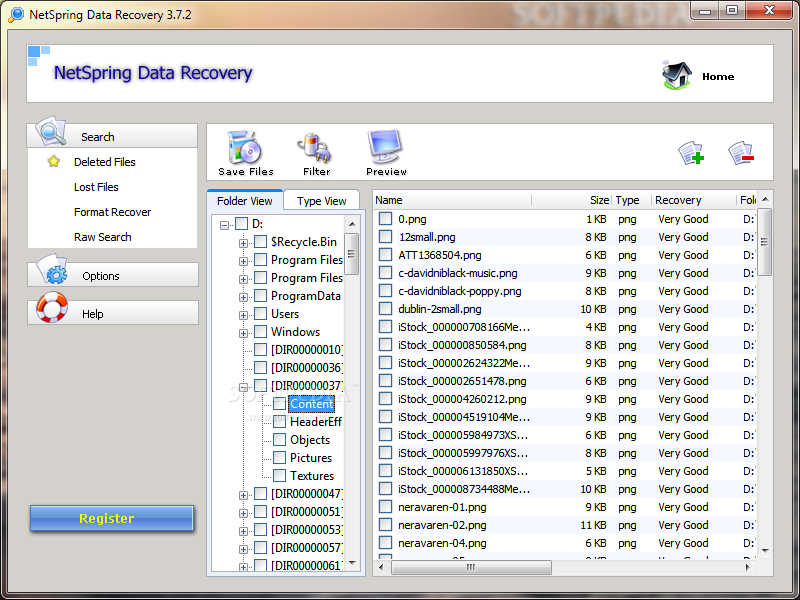Check the neravaren-01.png checkbox
This screenshot has width=800, height=600.
coord(385,507)
